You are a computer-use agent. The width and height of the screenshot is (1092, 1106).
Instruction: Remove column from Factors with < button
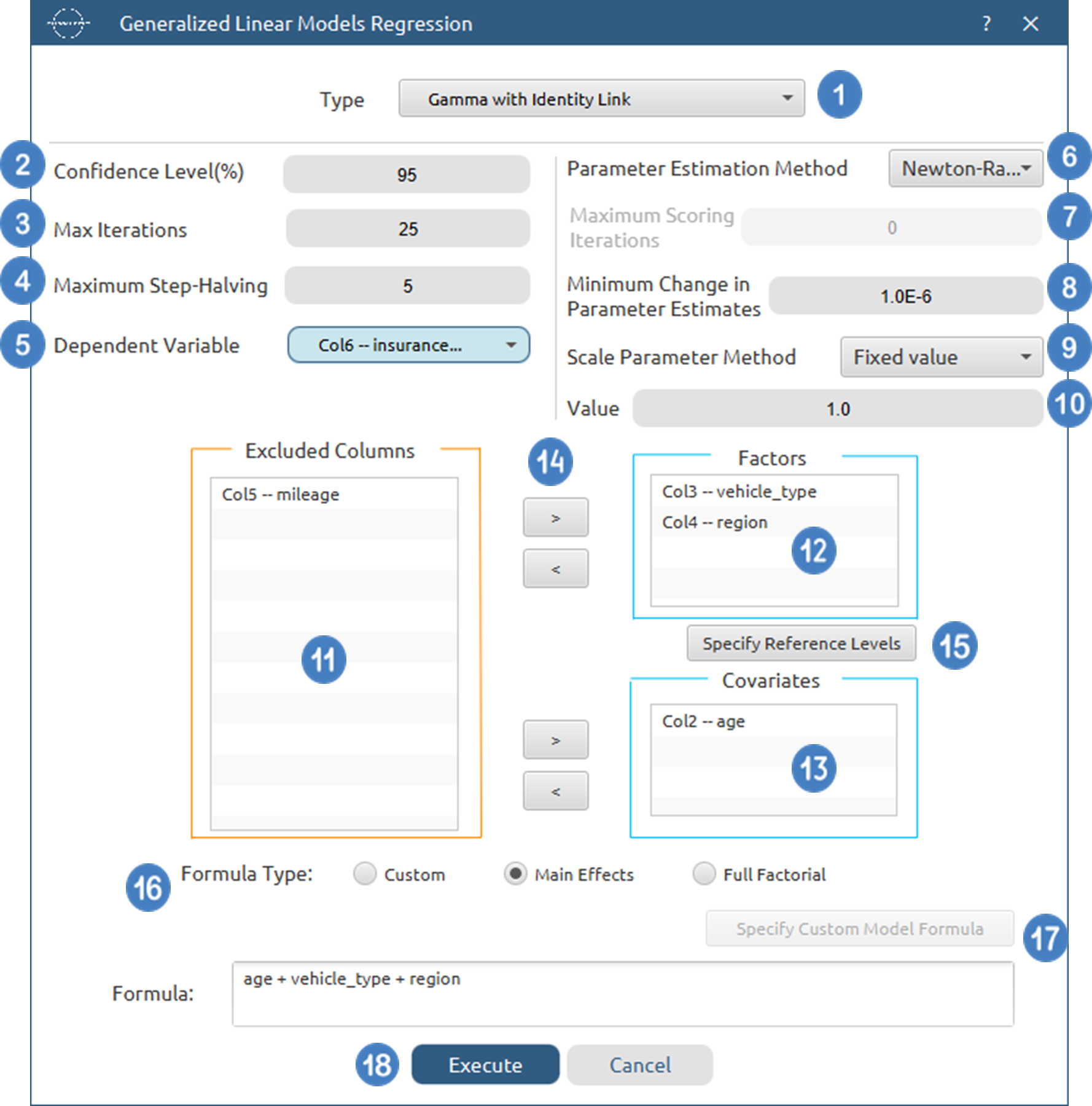[x=555, y=568]
